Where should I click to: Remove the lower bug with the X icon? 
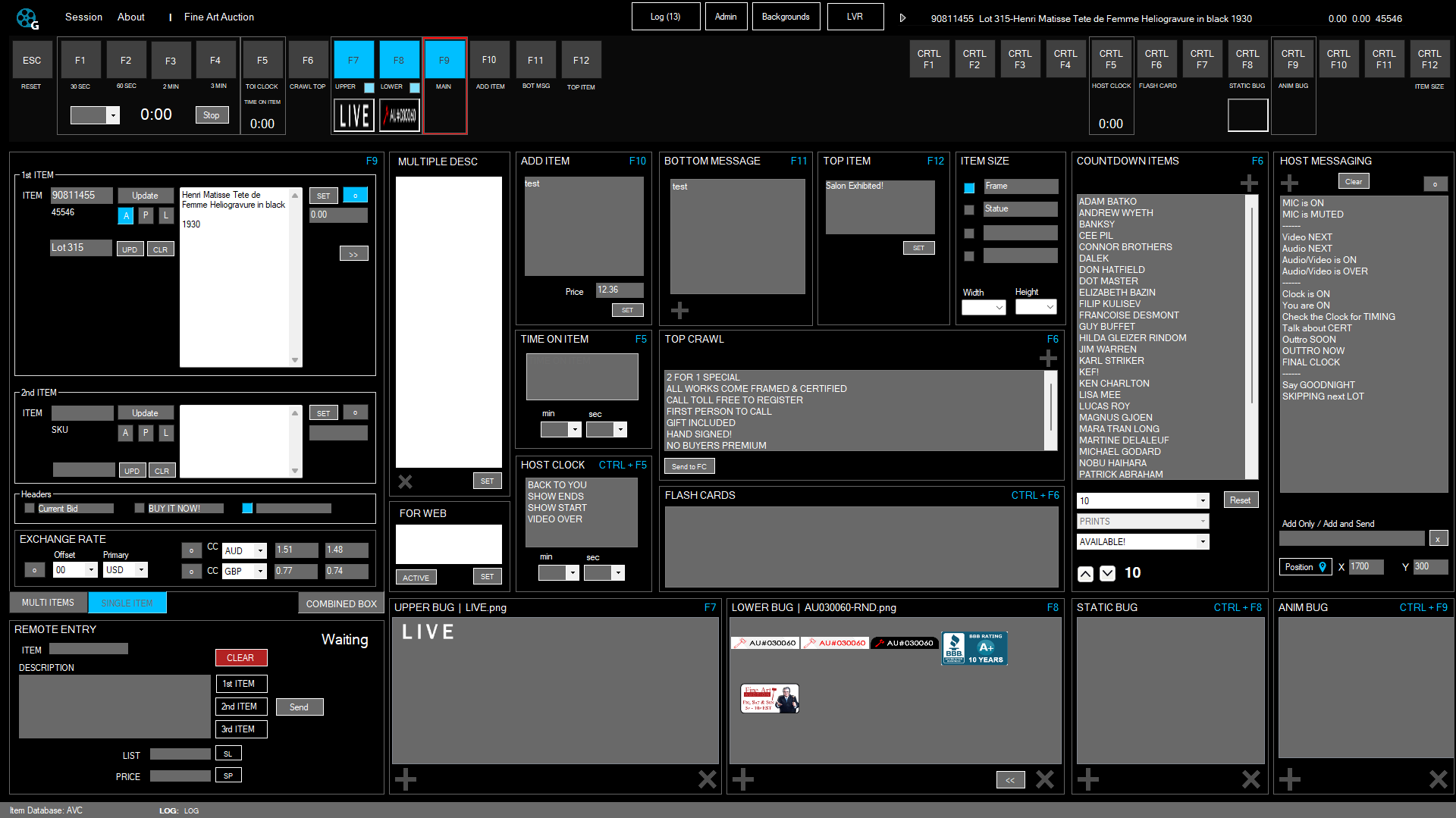[x=1044, y=779]
